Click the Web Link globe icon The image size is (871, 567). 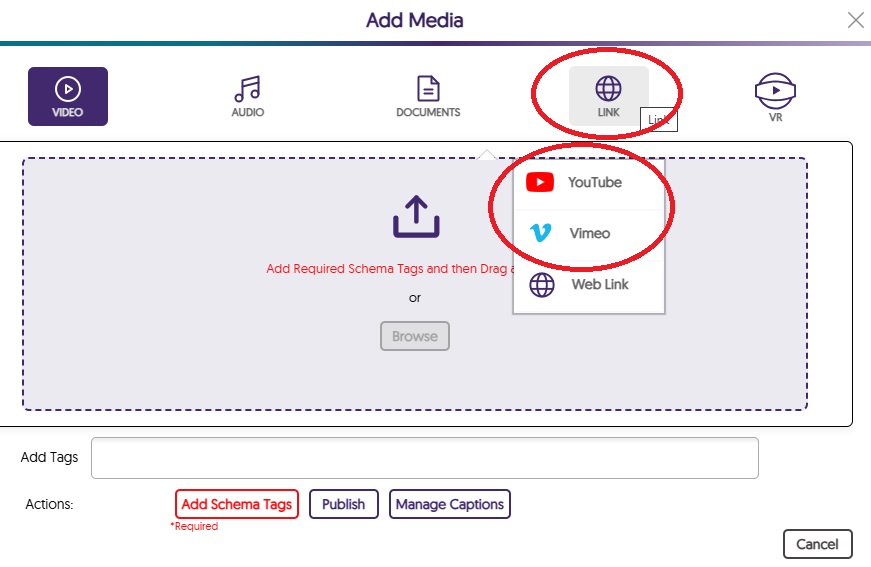coord(541,285)
